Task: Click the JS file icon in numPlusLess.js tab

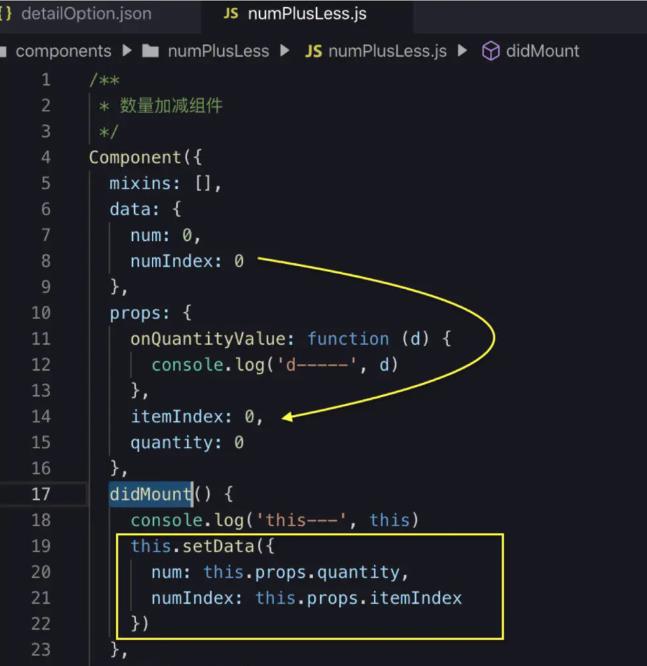Action: [x=231, y=14]
